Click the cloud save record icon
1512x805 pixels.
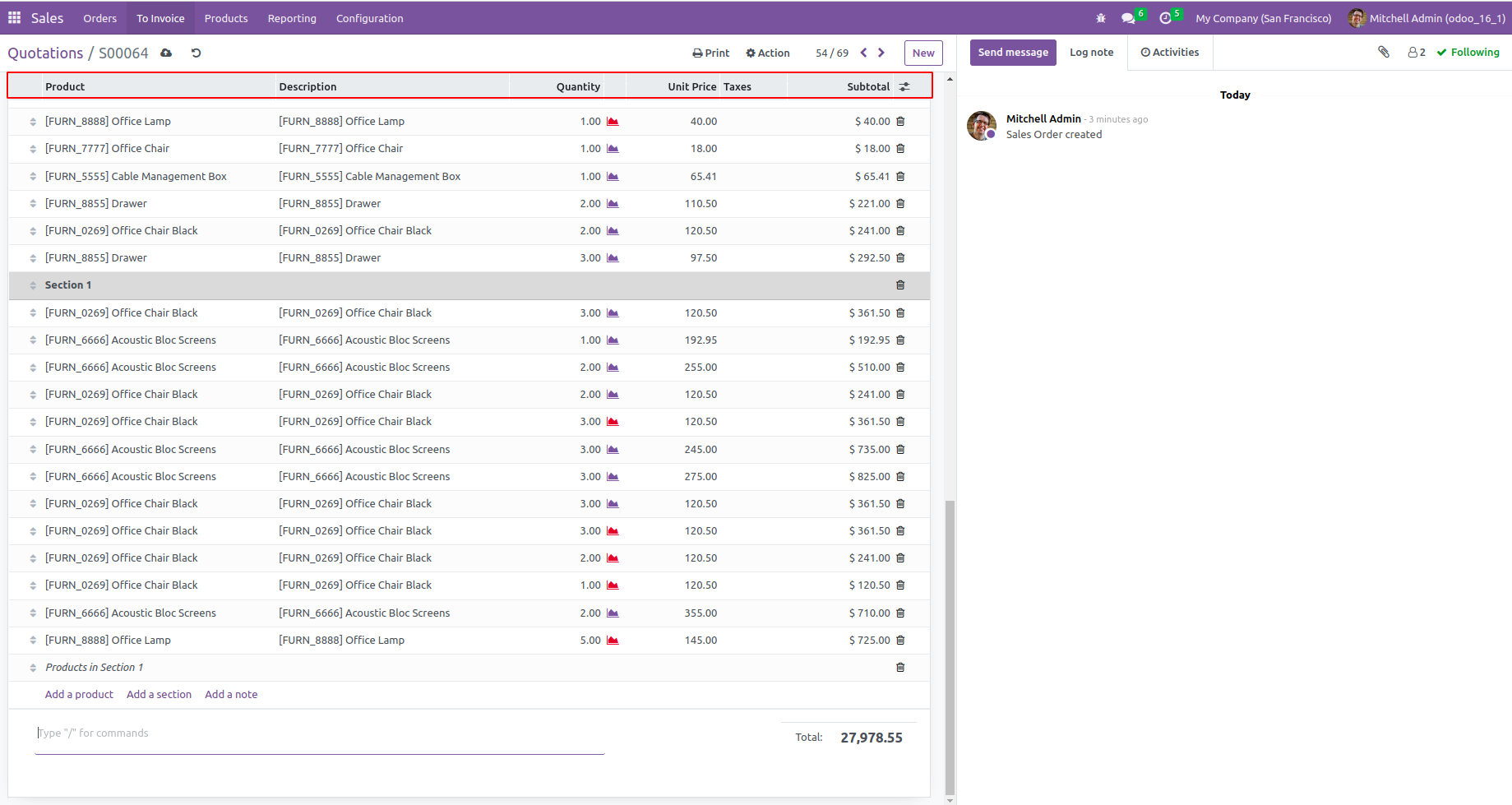166,53
